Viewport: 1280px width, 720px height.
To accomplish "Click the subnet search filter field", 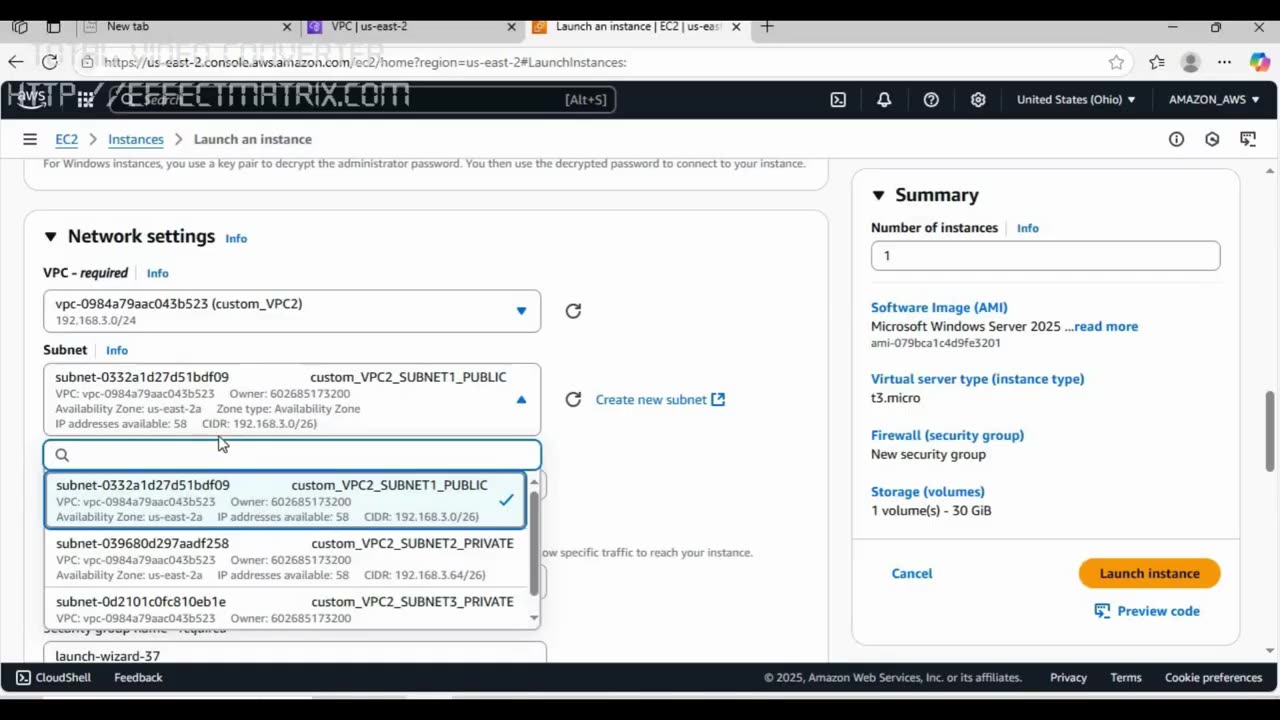I will (292, 455).
